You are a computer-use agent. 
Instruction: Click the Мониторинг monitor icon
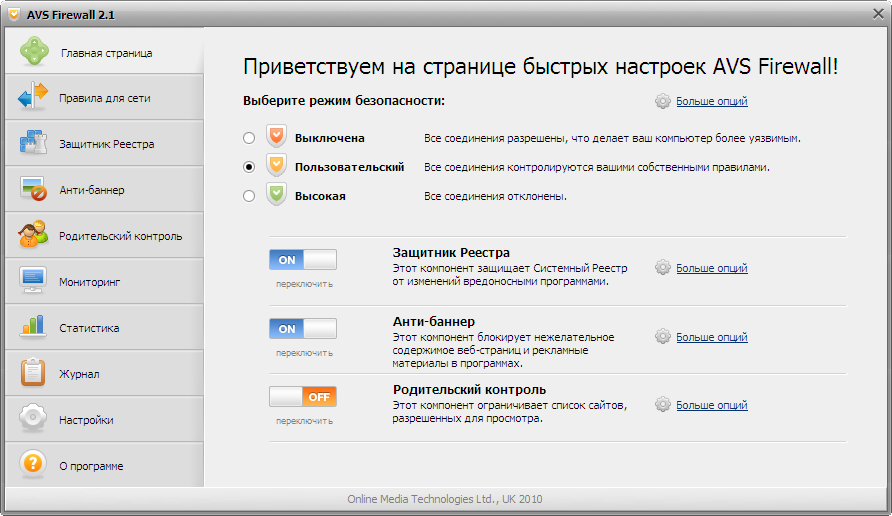click(x=32, y=280)
